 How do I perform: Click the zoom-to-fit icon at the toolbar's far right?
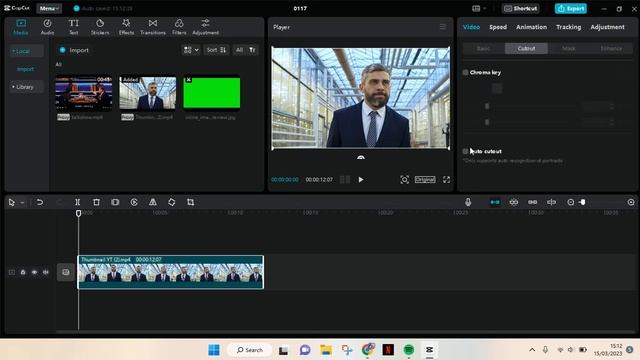coord(631,202)
